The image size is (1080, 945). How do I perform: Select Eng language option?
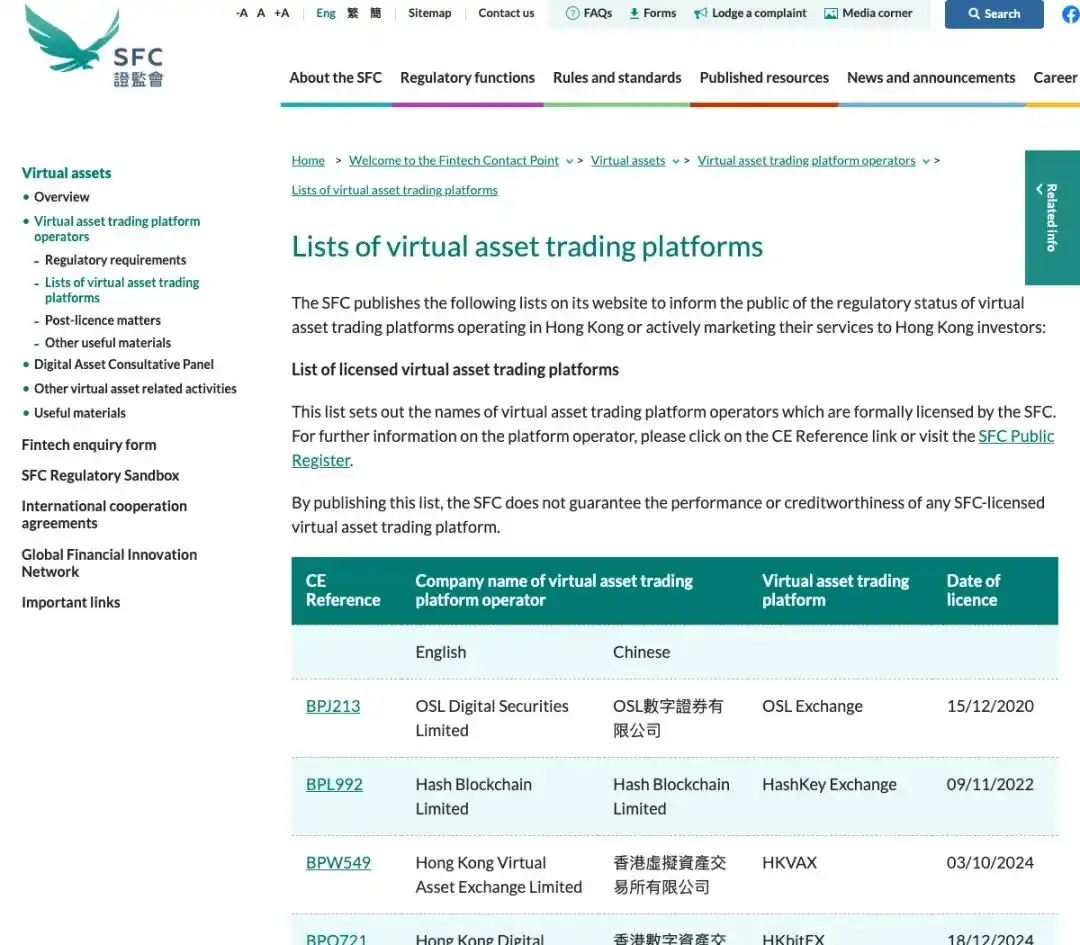pyautogui.click(x=326, y=13)
